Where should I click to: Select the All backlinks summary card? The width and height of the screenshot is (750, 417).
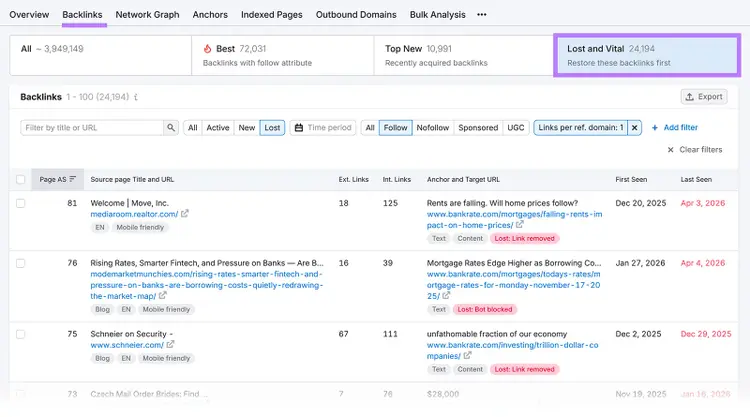[x=100, y=55]
